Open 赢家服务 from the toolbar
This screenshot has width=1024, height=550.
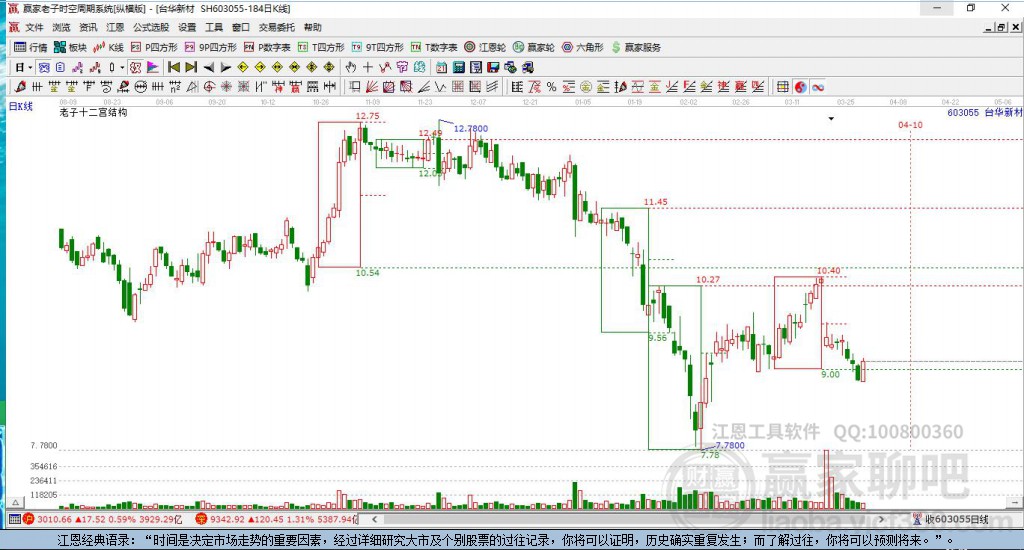point(636,47)
